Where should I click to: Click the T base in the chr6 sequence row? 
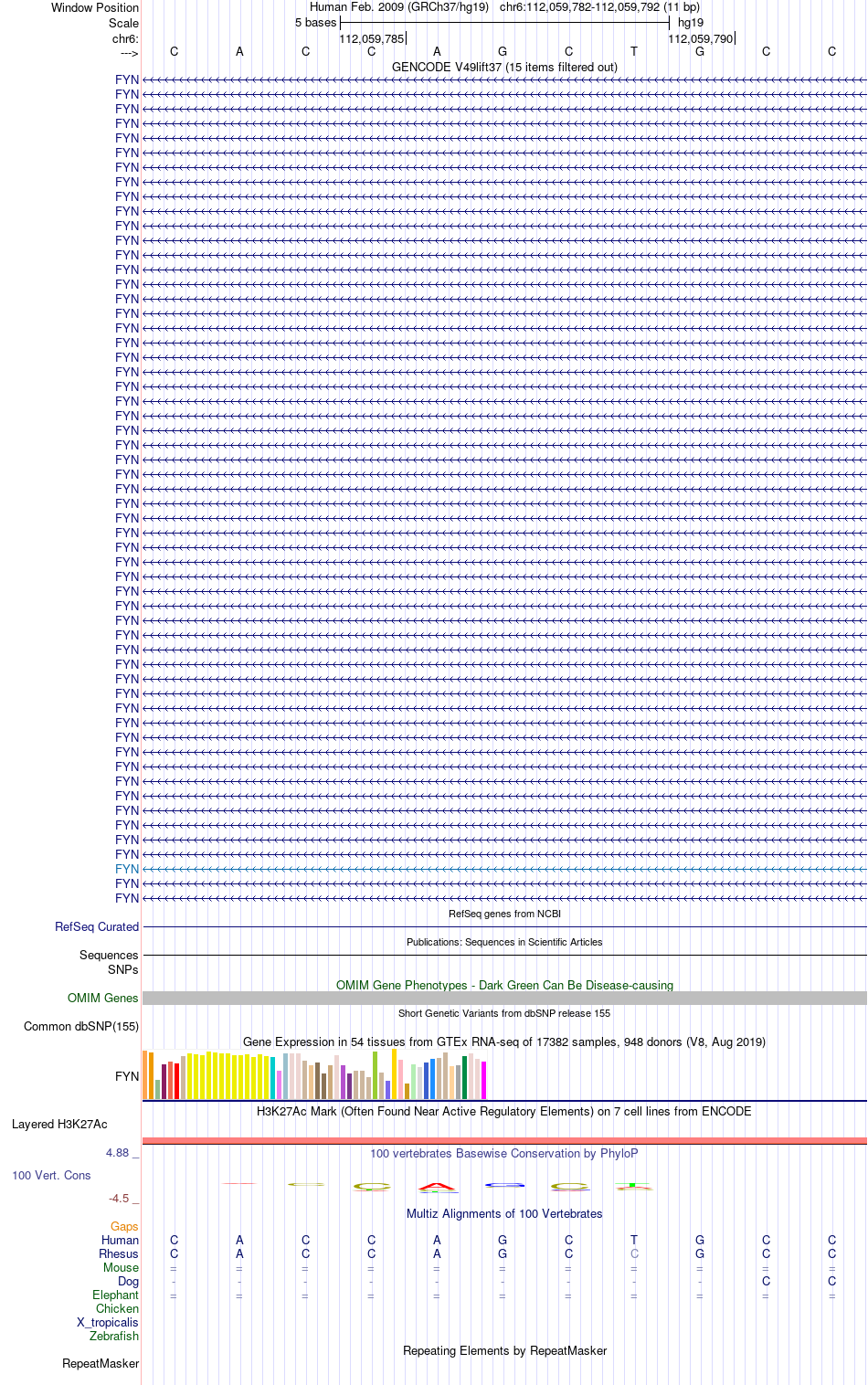(x=634, y=51)
